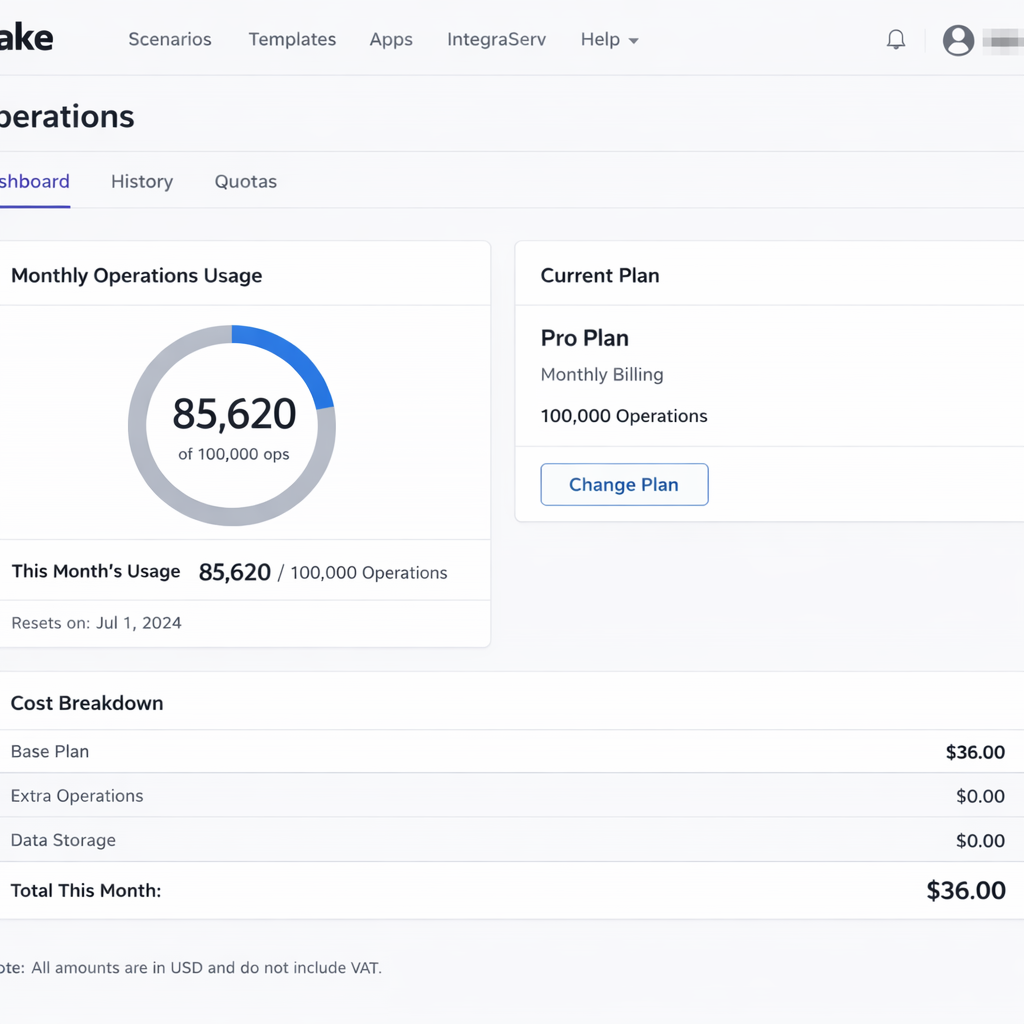Switch to the Dashboard tab

(35, 182)
